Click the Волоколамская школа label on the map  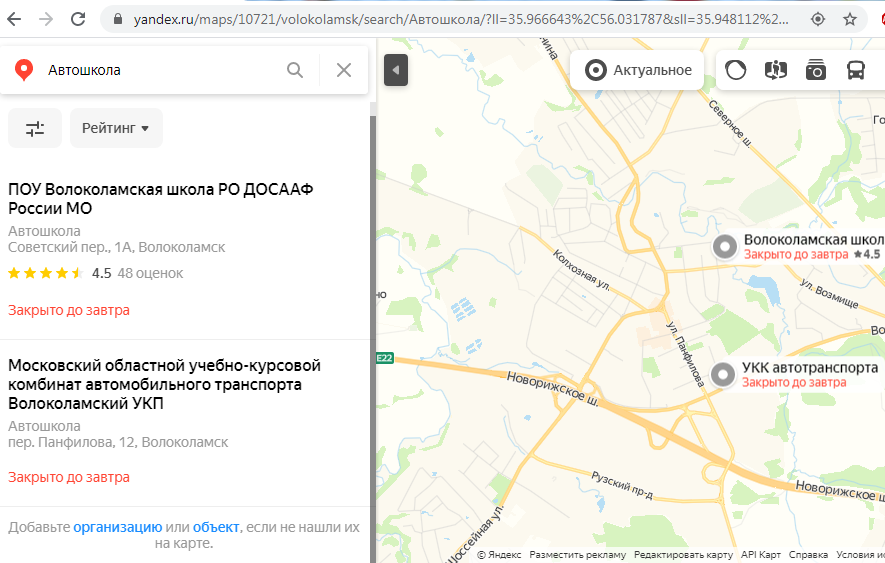click(814, 239)
